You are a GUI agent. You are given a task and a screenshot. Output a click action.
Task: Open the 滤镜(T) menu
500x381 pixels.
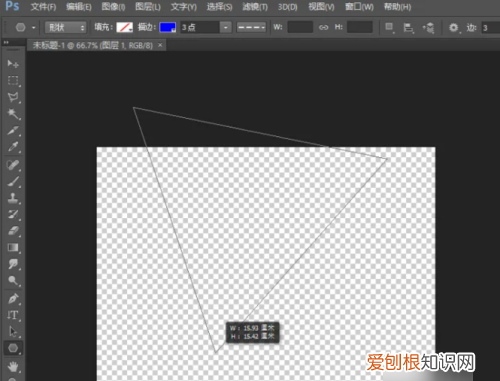point(255,7)
